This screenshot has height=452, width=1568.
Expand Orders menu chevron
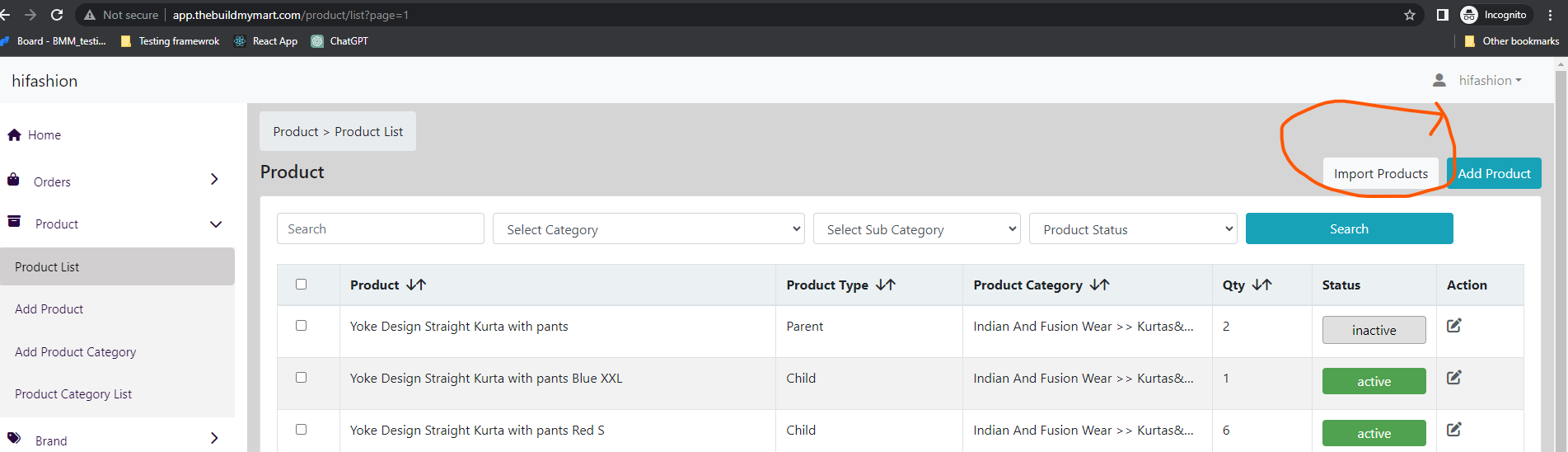(x=214, y=179)
